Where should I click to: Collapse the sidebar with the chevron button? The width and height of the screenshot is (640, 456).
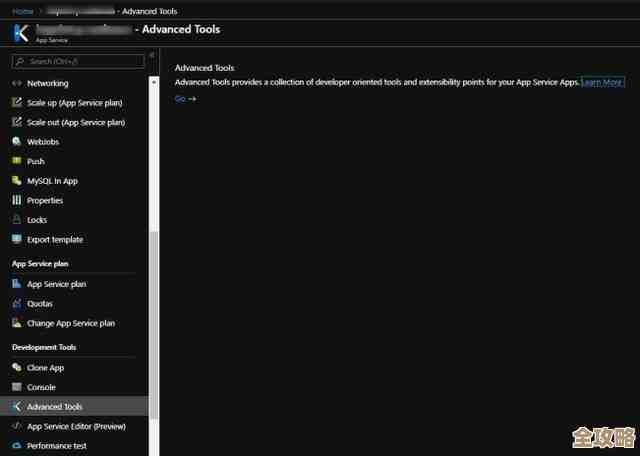[x=152, y=55]
